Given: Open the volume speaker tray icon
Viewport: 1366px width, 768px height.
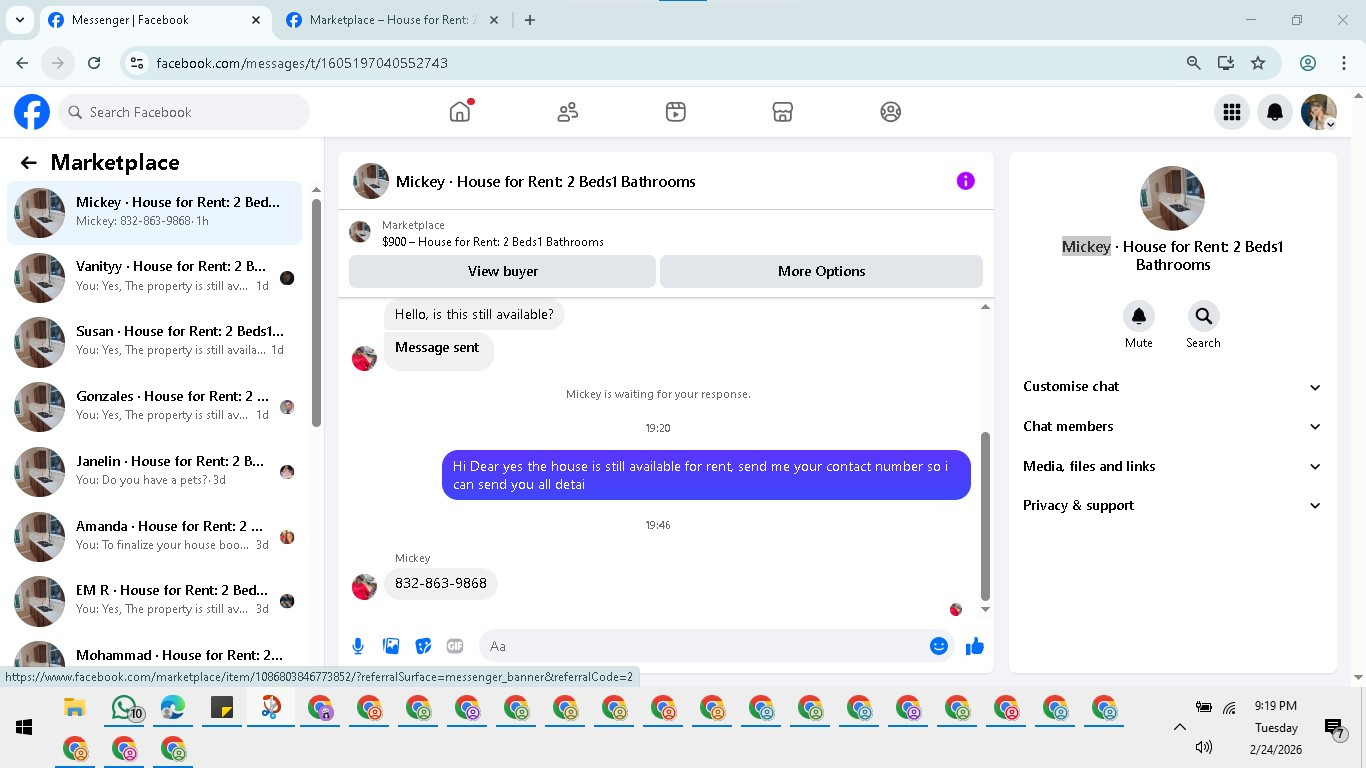Looking at the screenshot, I should click(1204, 747).
